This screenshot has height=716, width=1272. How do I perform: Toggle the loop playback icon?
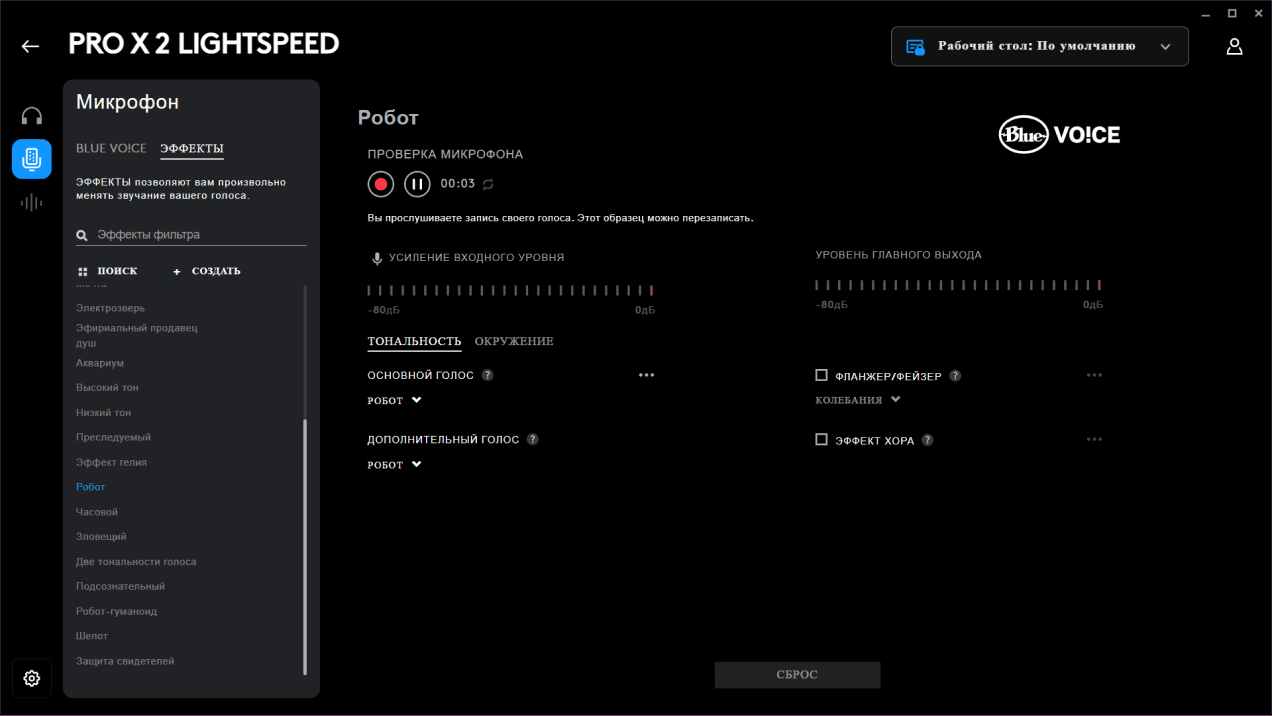point(488,184)
